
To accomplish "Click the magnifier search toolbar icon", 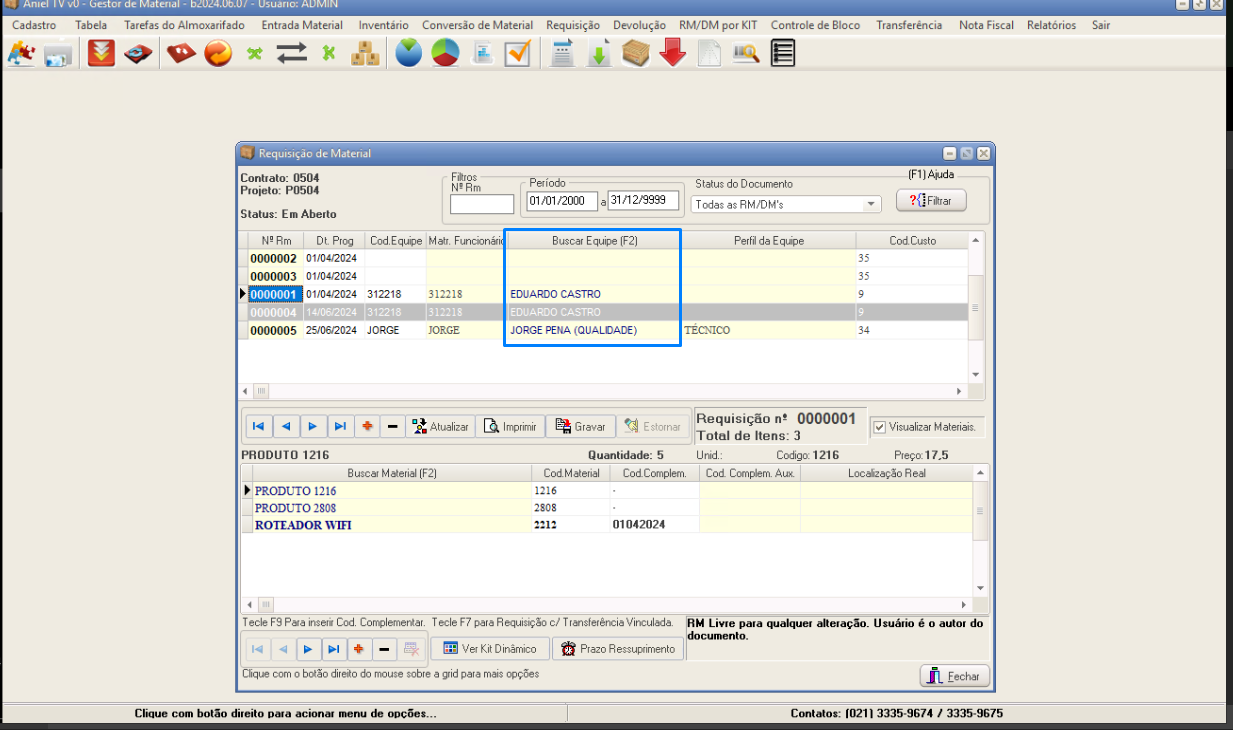I will click(x=745, y=53).
